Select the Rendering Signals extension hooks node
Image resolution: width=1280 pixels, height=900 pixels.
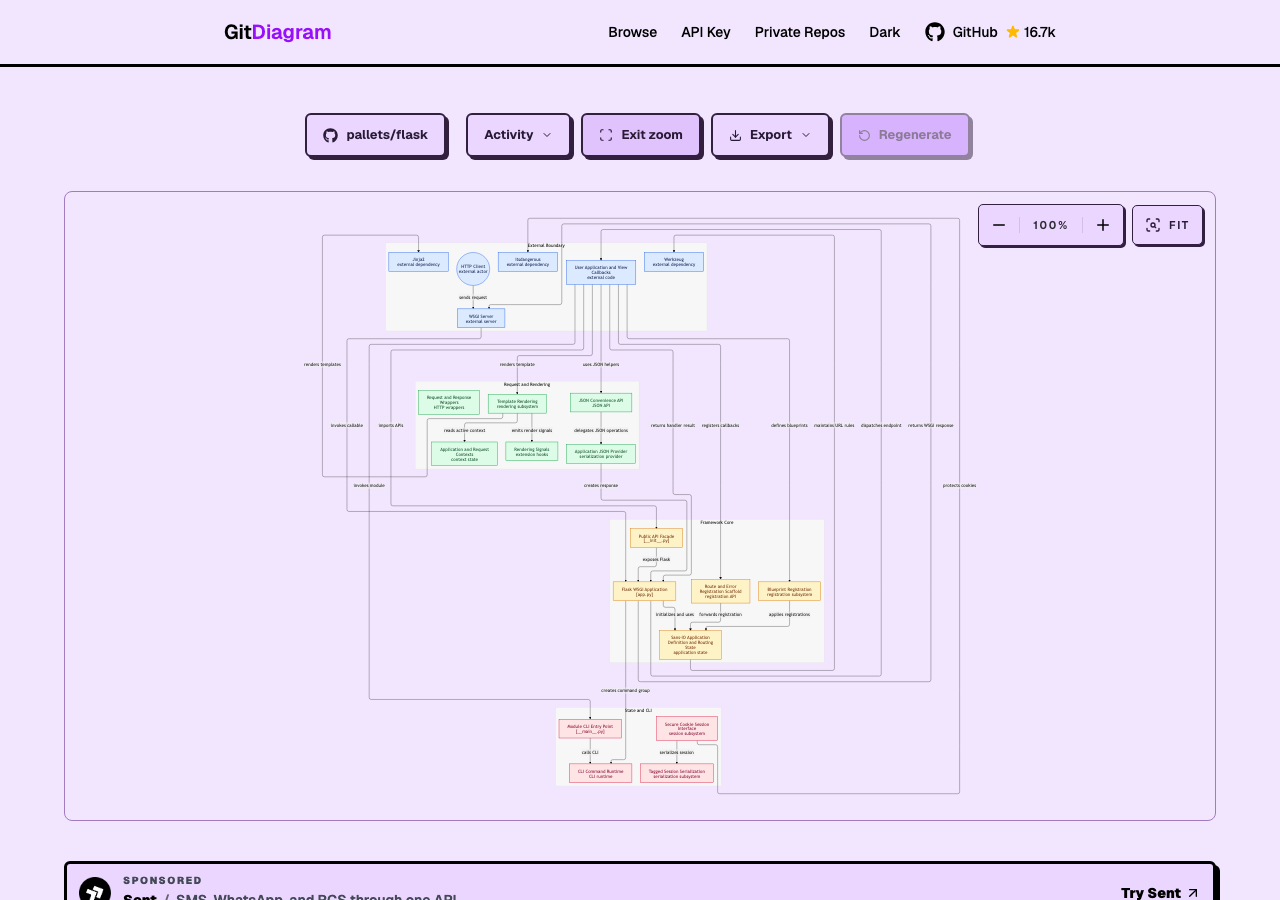tap(532, 451)
